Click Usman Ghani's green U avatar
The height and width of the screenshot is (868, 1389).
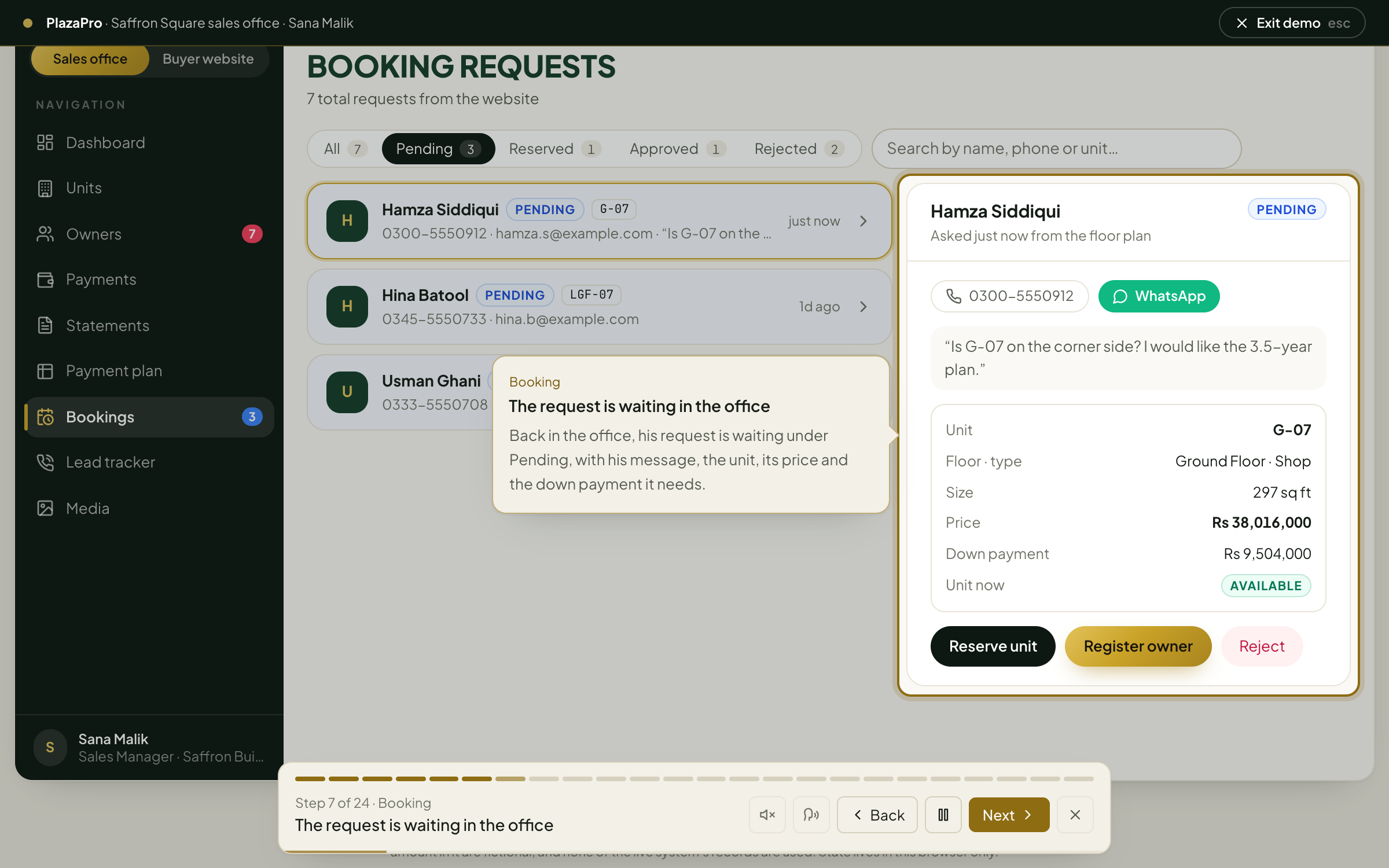347,392
